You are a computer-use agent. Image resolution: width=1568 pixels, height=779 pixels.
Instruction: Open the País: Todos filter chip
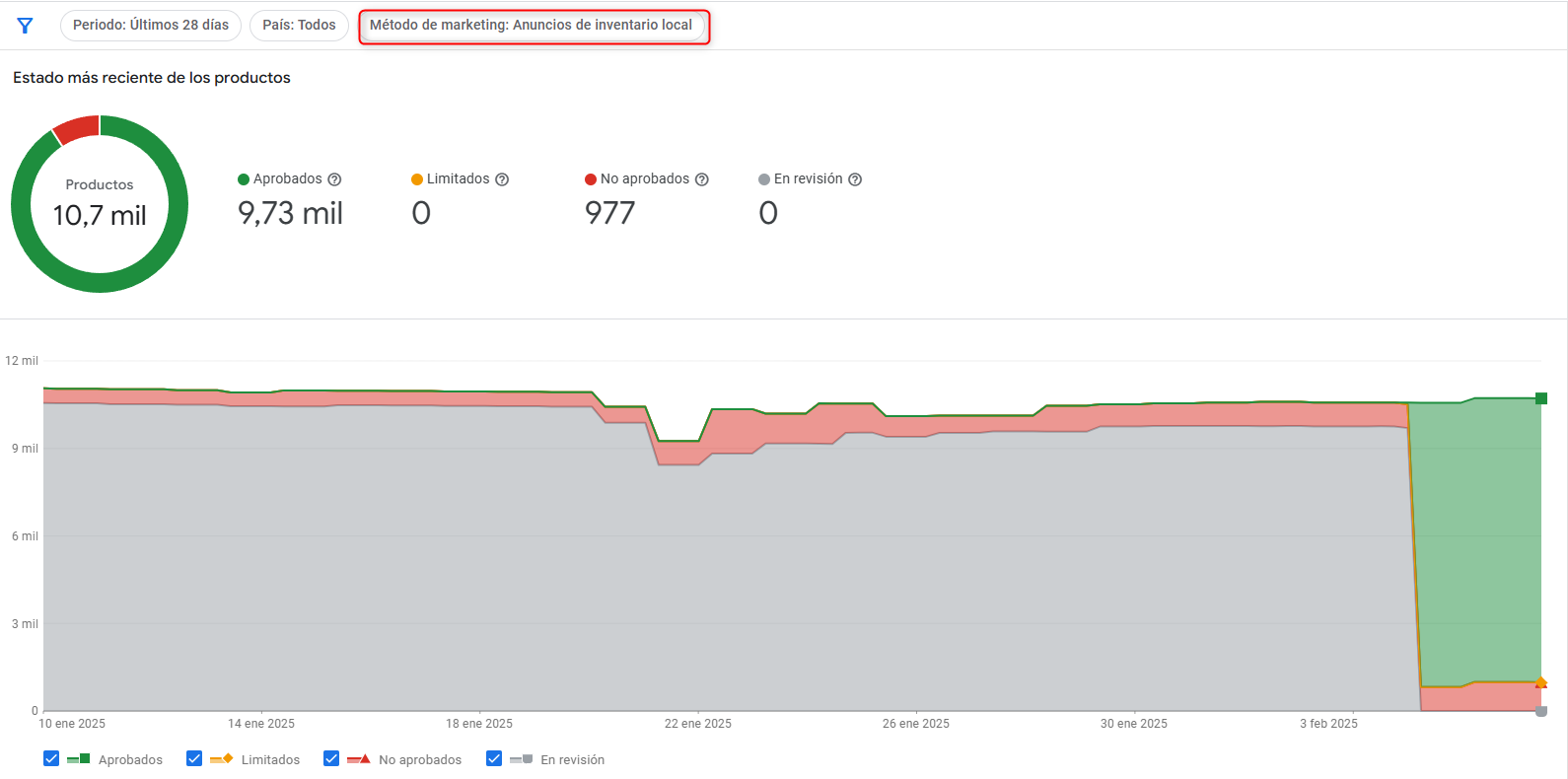coord(299,26)
